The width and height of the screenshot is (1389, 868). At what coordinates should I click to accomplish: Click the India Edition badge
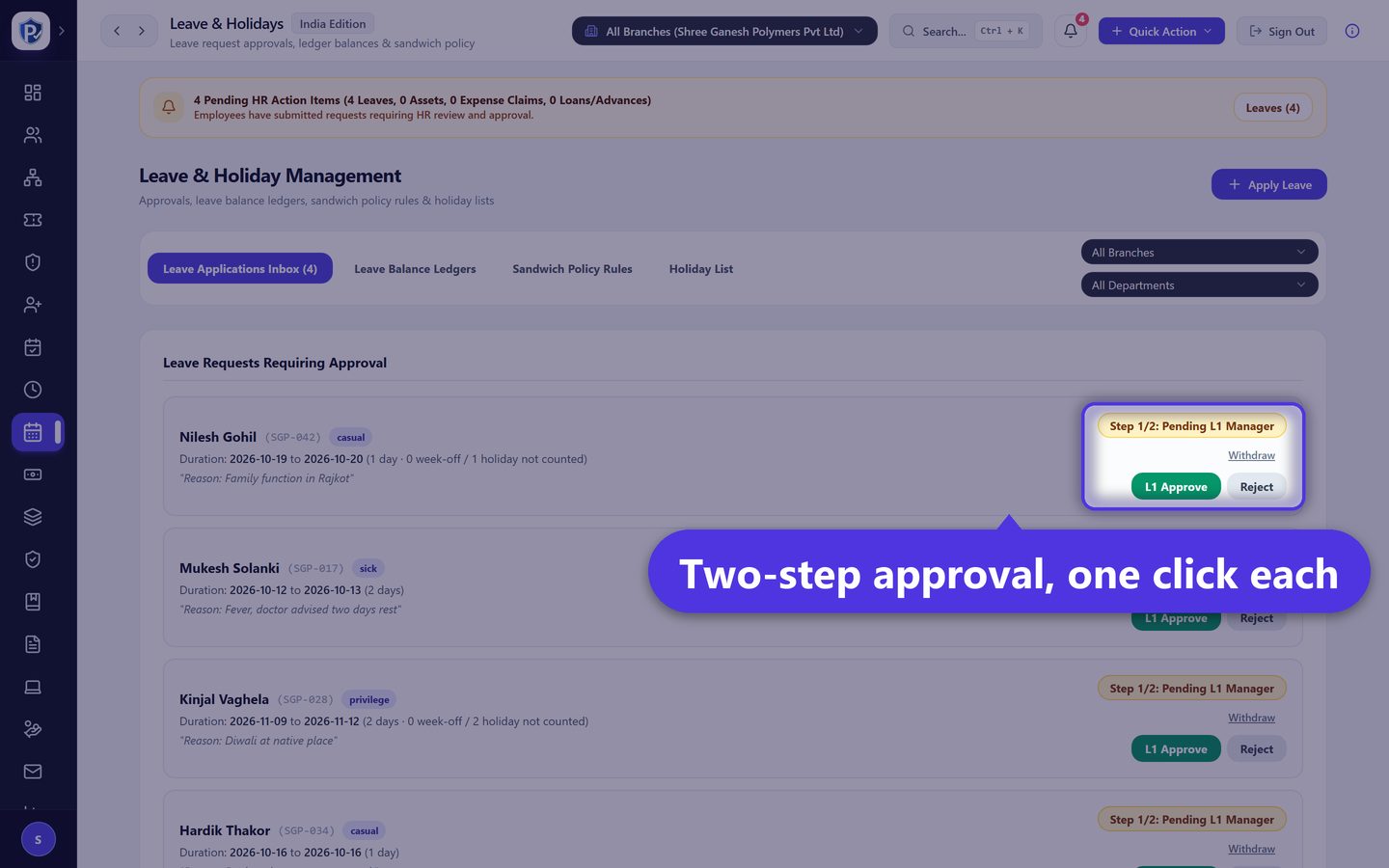pos(333,23)
